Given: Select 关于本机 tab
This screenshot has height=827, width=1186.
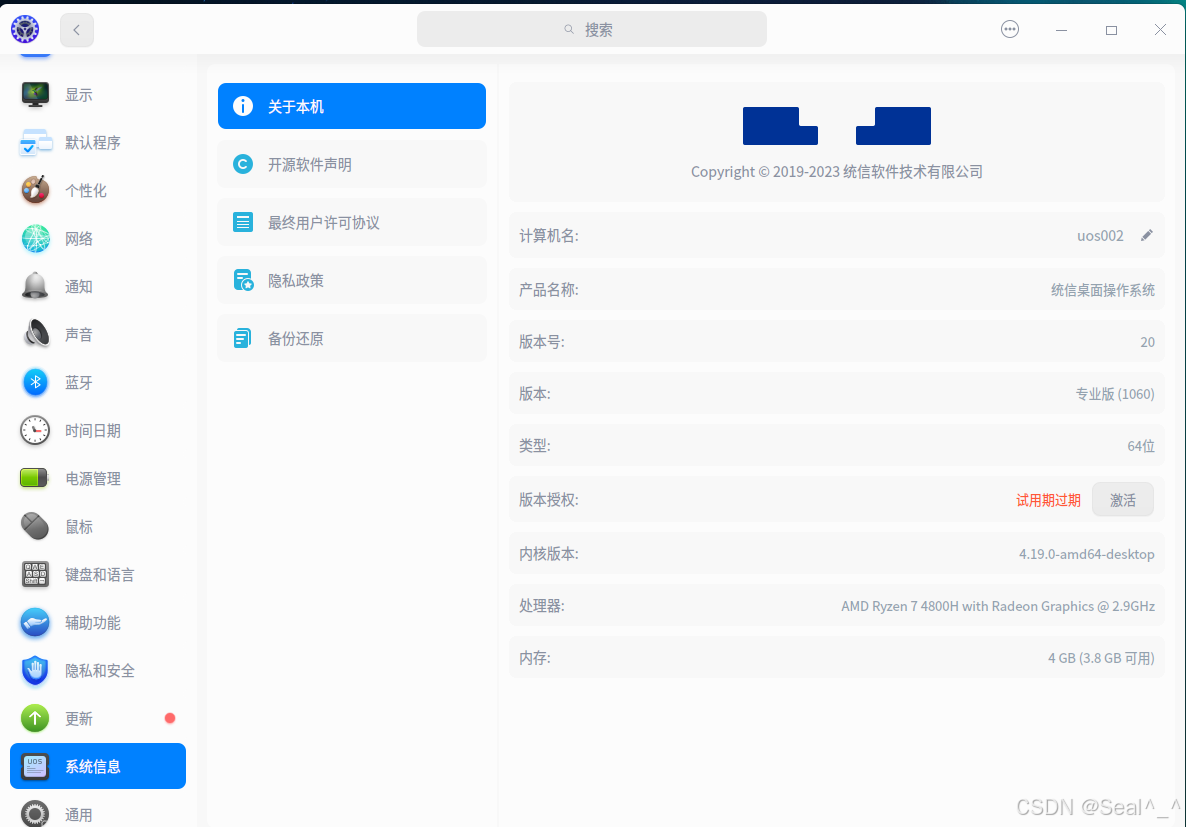Looking at the screenshot, I should pyautogui.click(x=352, y=106).
